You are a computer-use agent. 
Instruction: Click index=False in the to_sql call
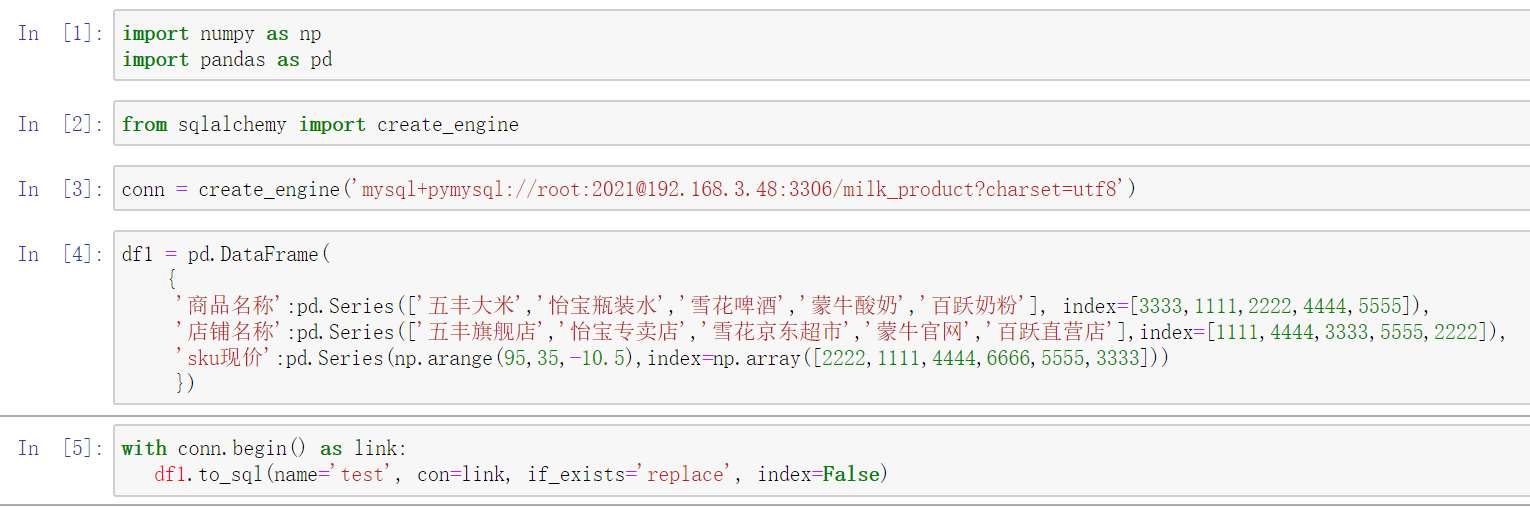point(817,474)
